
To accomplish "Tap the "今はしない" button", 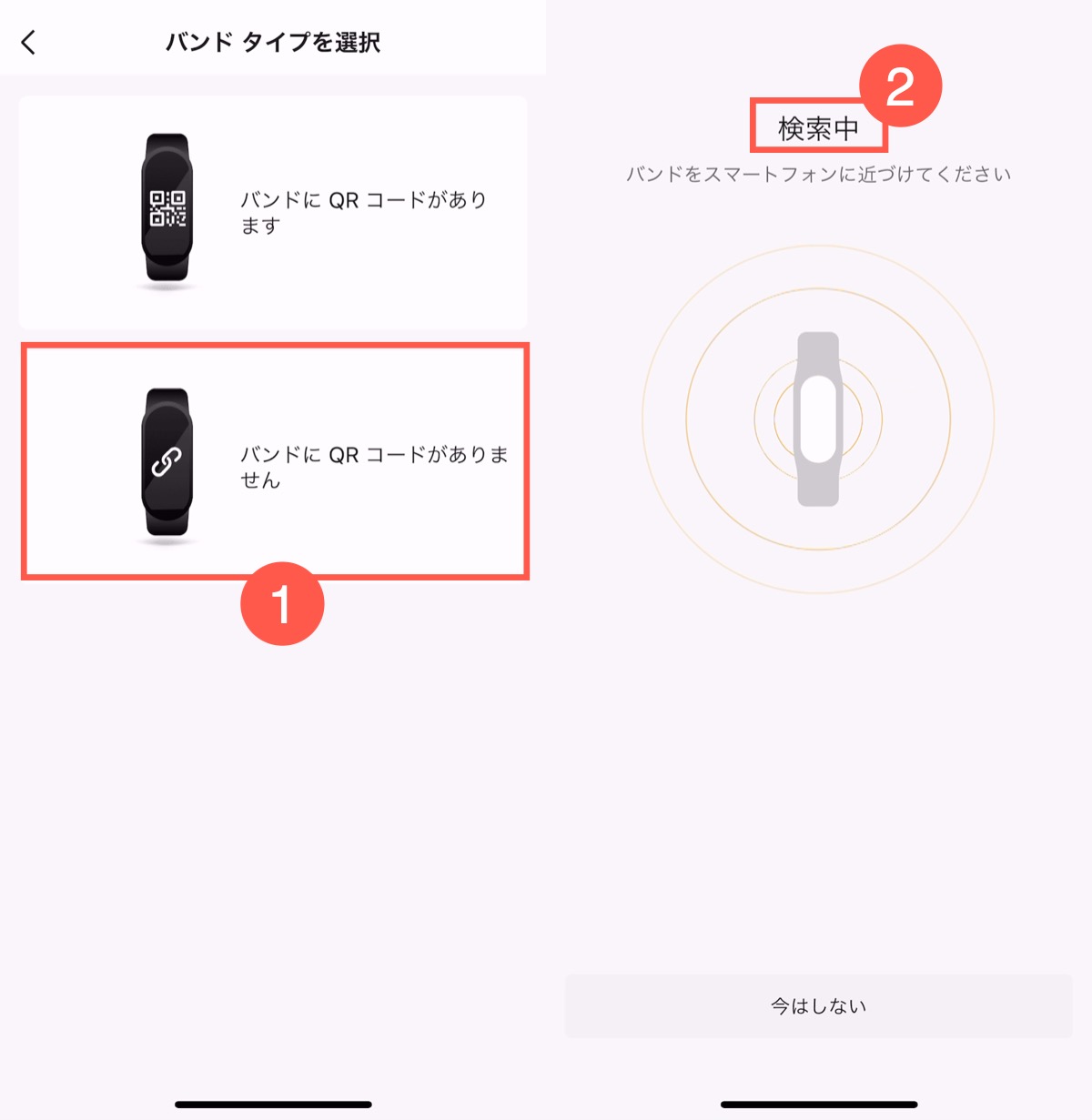I will [818, 1006].
